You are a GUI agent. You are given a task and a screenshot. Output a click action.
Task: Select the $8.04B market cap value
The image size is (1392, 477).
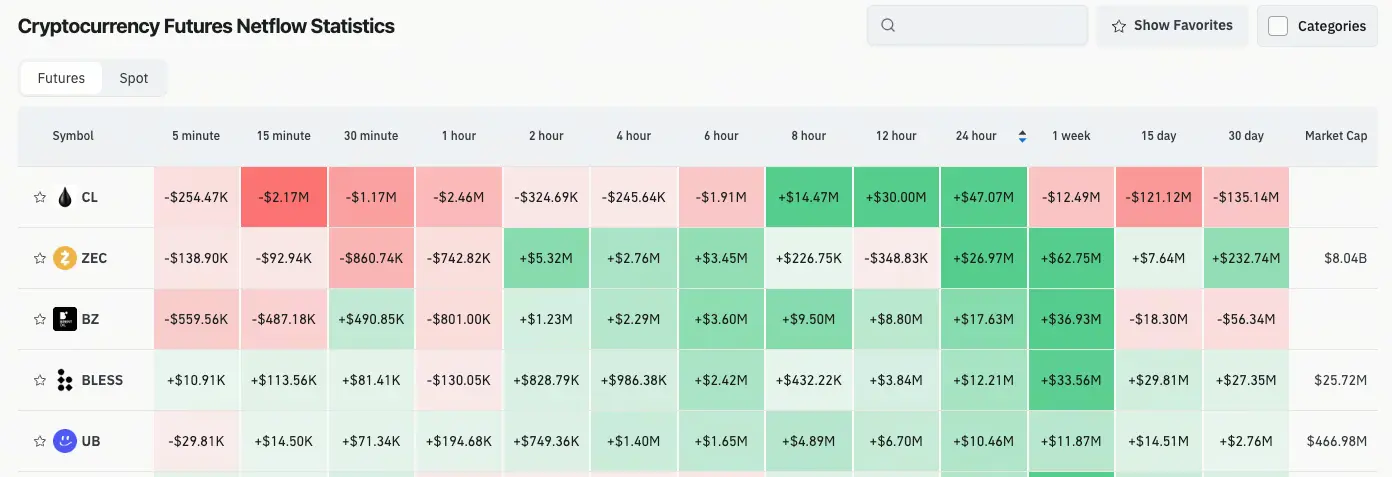[x=1346, y=259]
